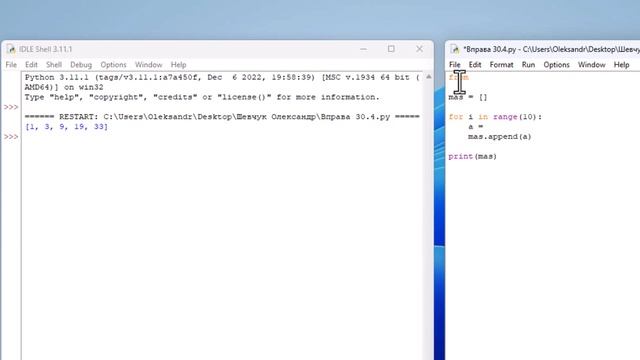Screen dimensions: 640x360
Task: Click the 'for i in range(10):' line
Action: (x=495, y=117)
